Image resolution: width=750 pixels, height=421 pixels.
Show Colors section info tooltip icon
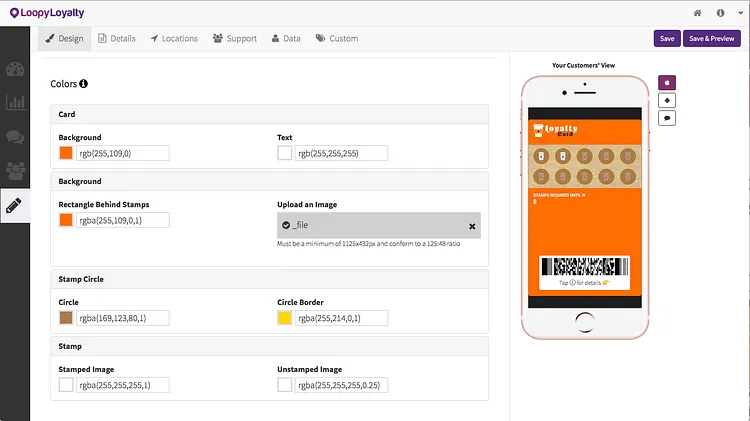click(x=83, y=84)
